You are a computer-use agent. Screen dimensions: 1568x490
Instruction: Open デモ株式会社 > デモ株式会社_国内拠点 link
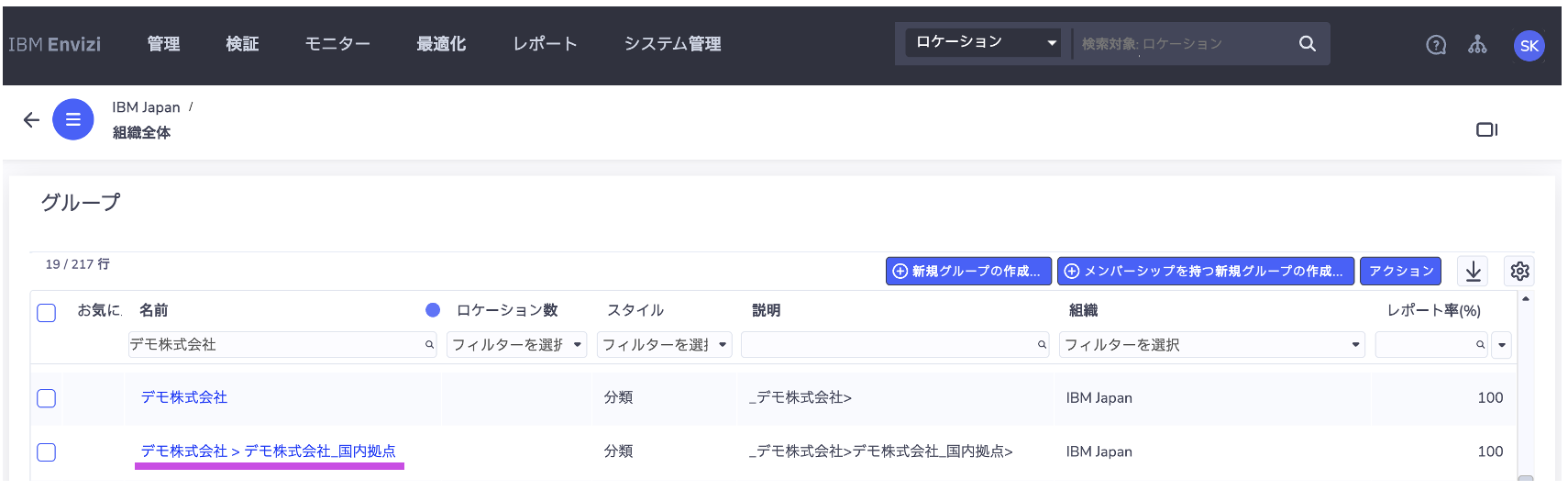pos(269,451)
